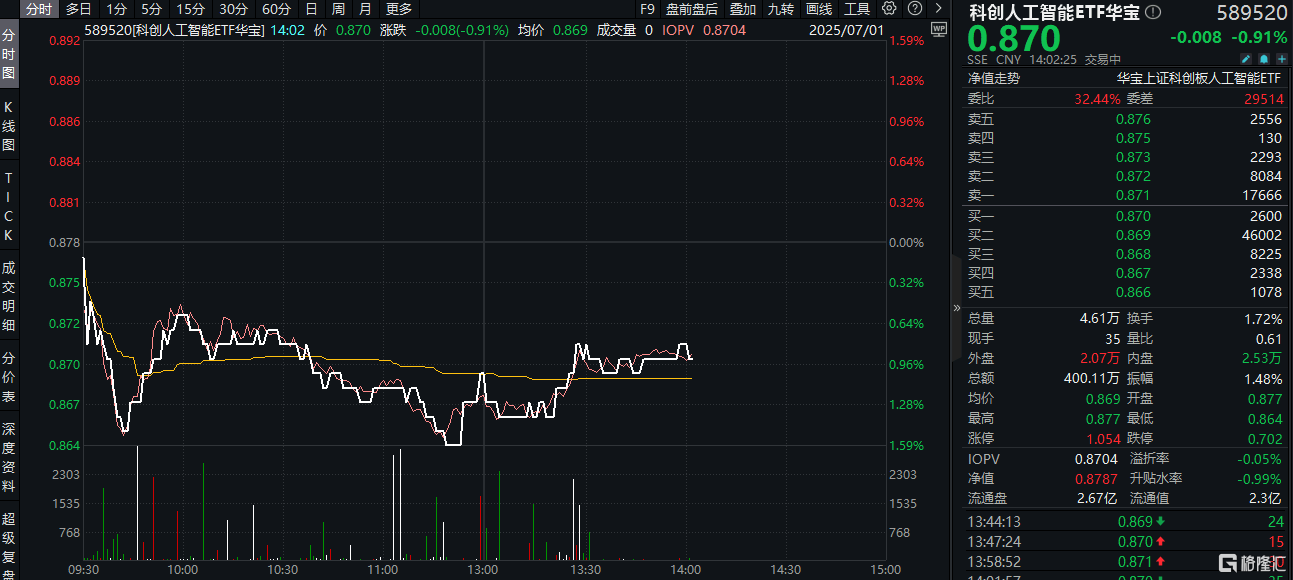Click the 买二 bid price 0.869
Screen dimensions: 1293x580
tap(1133, 235)
